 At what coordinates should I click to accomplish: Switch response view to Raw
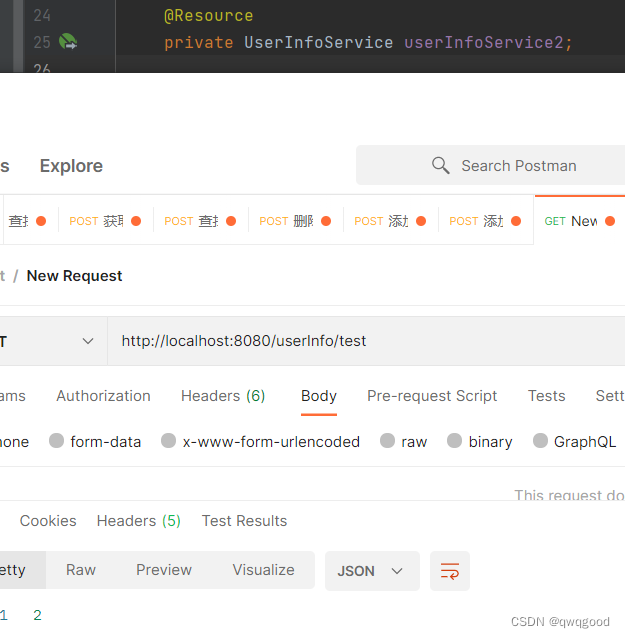[x=81, y=570]
